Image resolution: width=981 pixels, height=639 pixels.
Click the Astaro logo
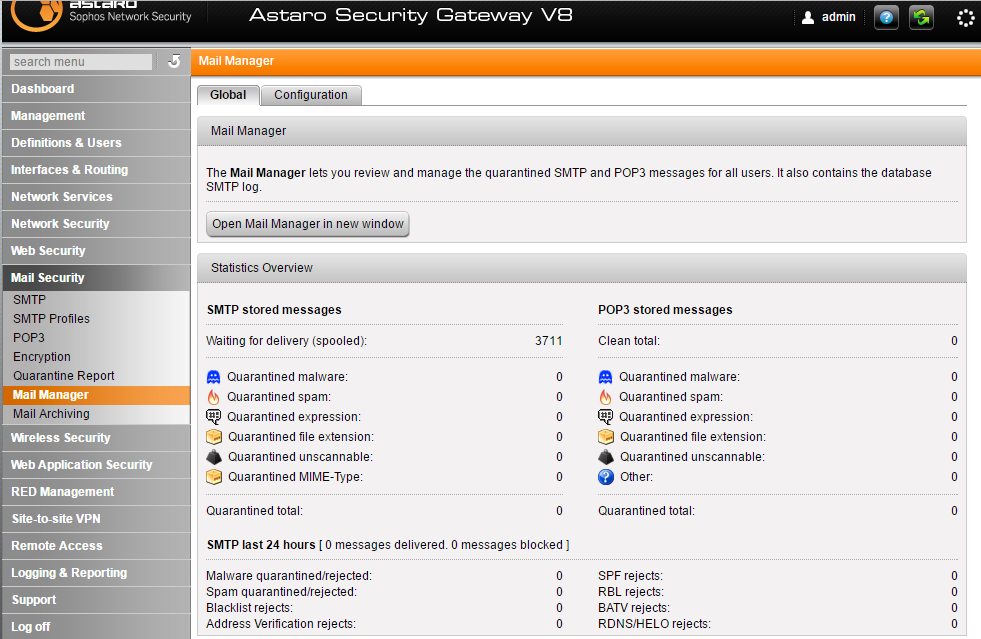click(38, 15)
